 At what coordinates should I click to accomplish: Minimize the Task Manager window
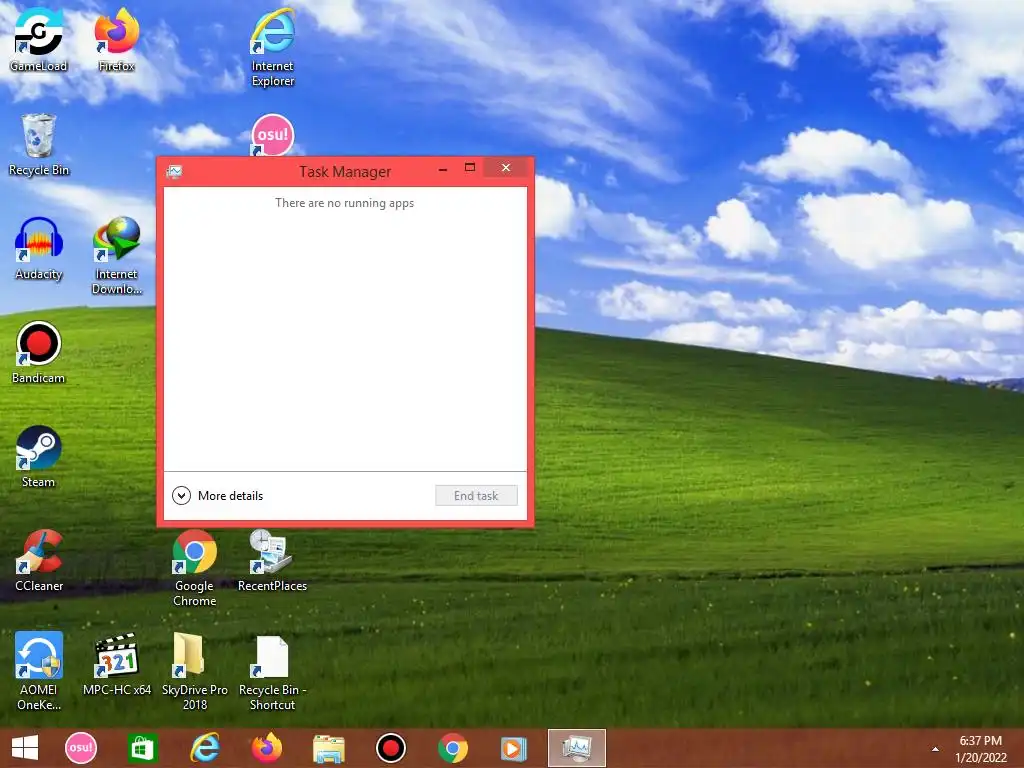443,169
